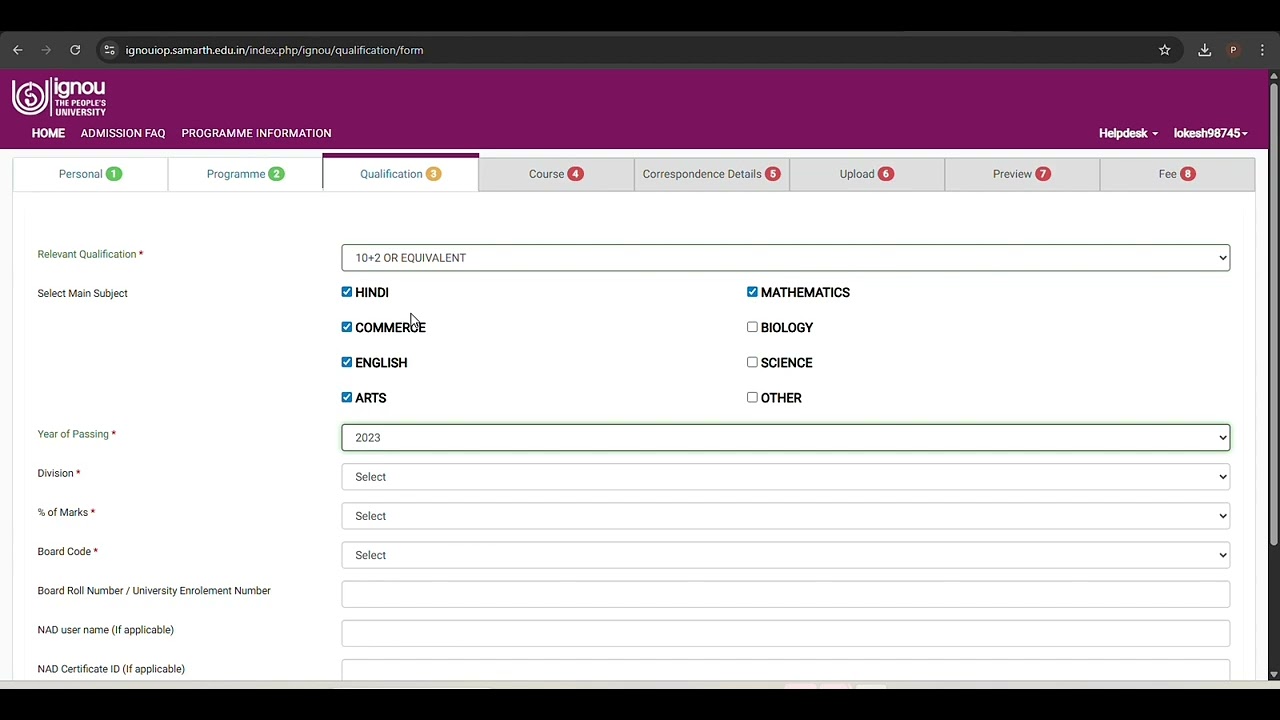Open the Fee tab

(1177, 174)
